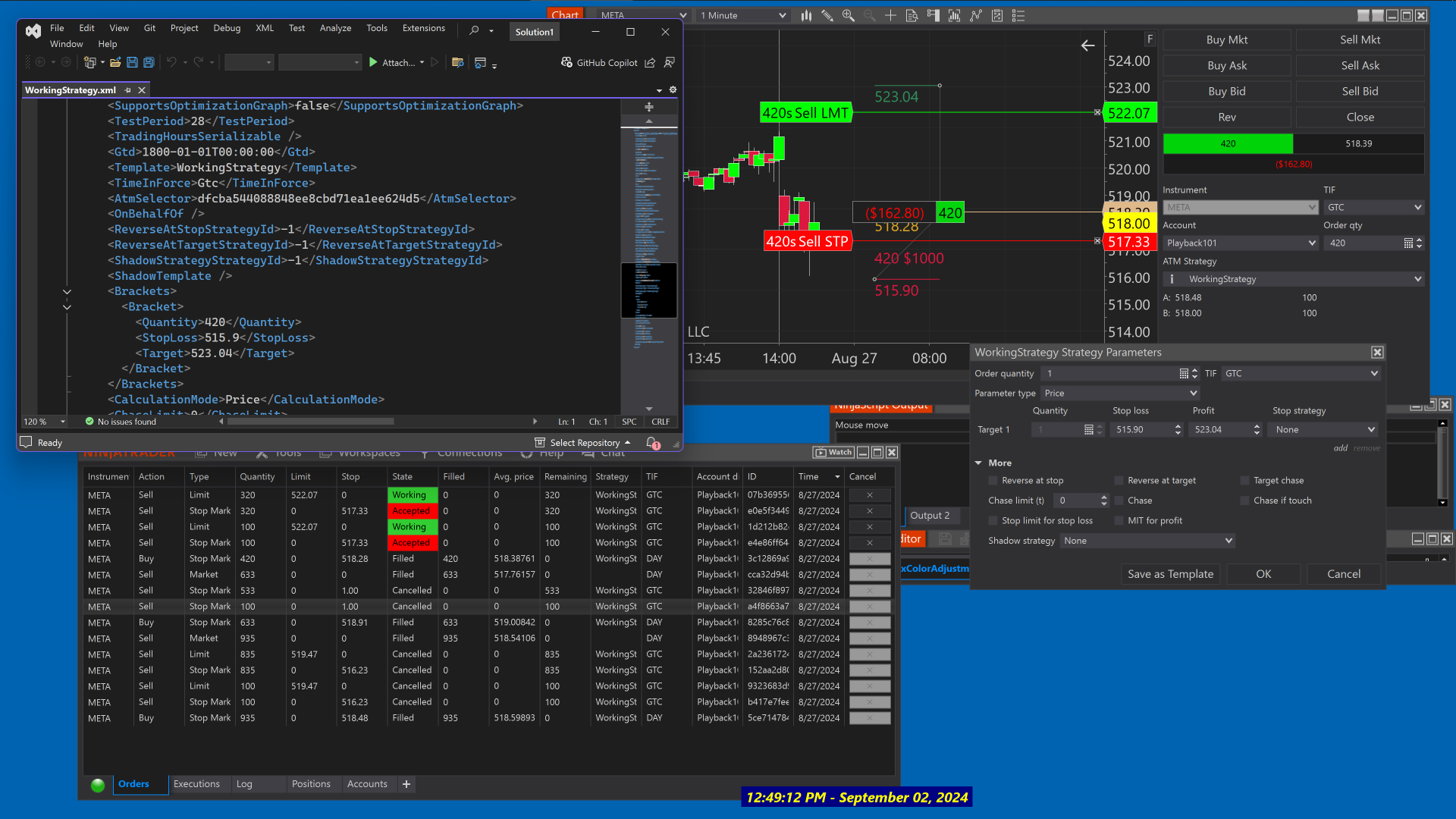
Task: Open the Parameter type Price dropdown
Action: coord(1119,393)
